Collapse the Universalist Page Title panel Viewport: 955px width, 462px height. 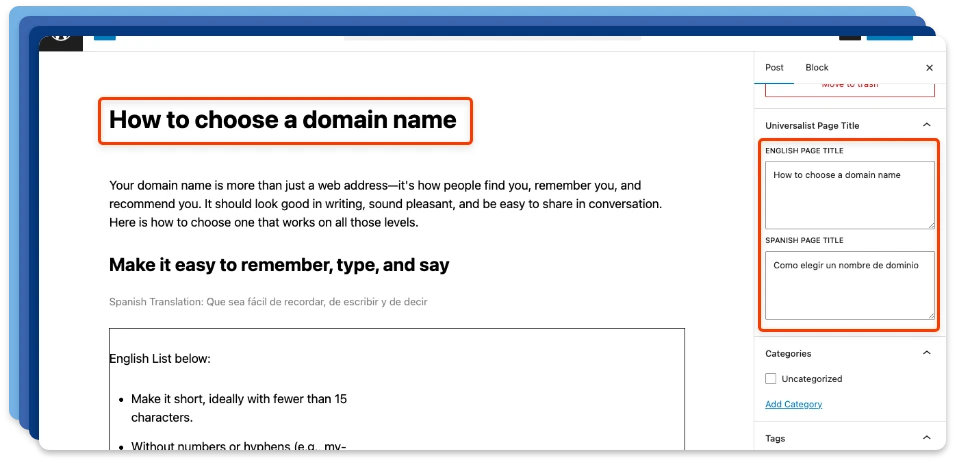(926, 125)
